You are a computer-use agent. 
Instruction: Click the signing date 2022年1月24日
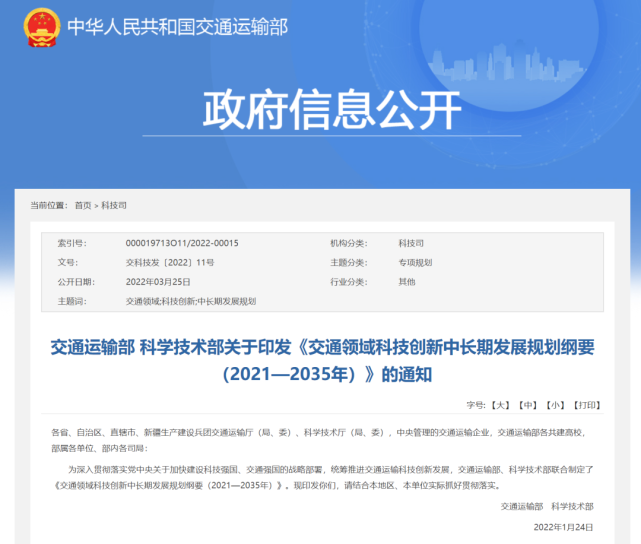pos(563,527)
